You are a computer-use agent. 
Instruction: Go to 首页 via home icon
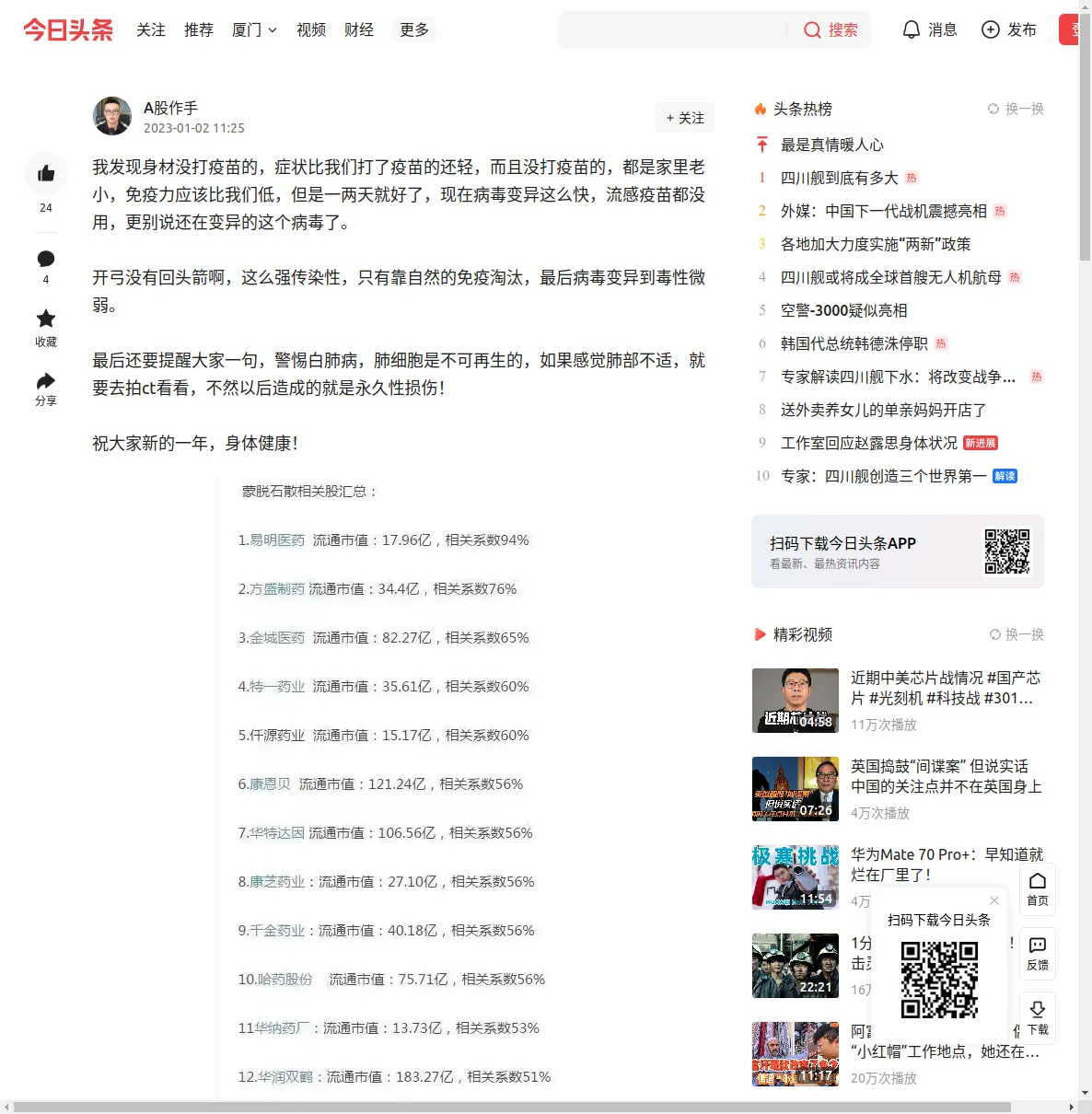pyautogui.click(x=1038, y=888)
